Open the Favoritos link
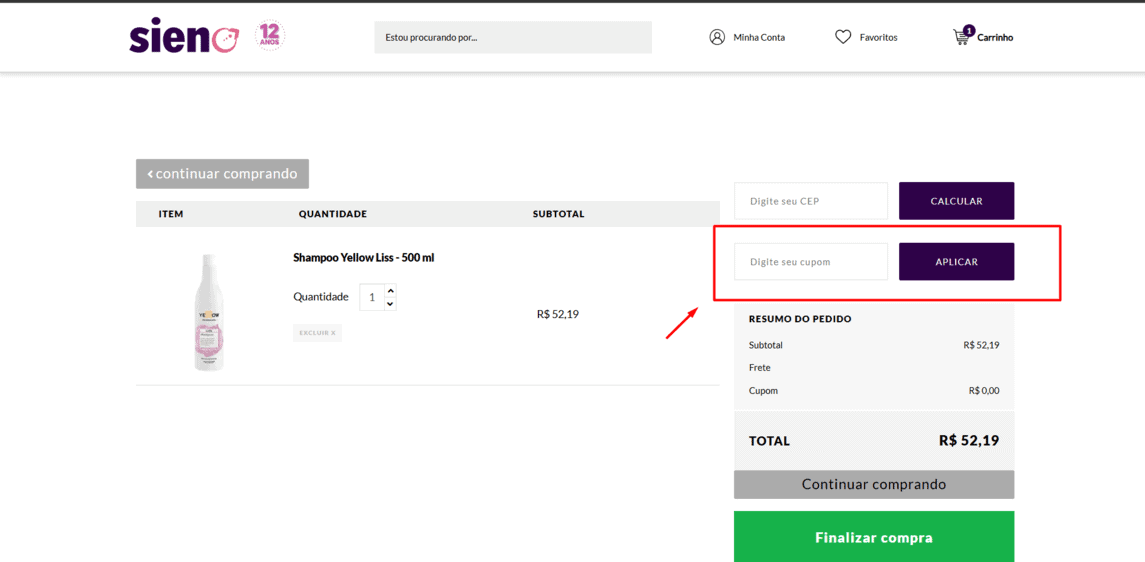This screenshot has height=562, width=1145. pos(878,37)
